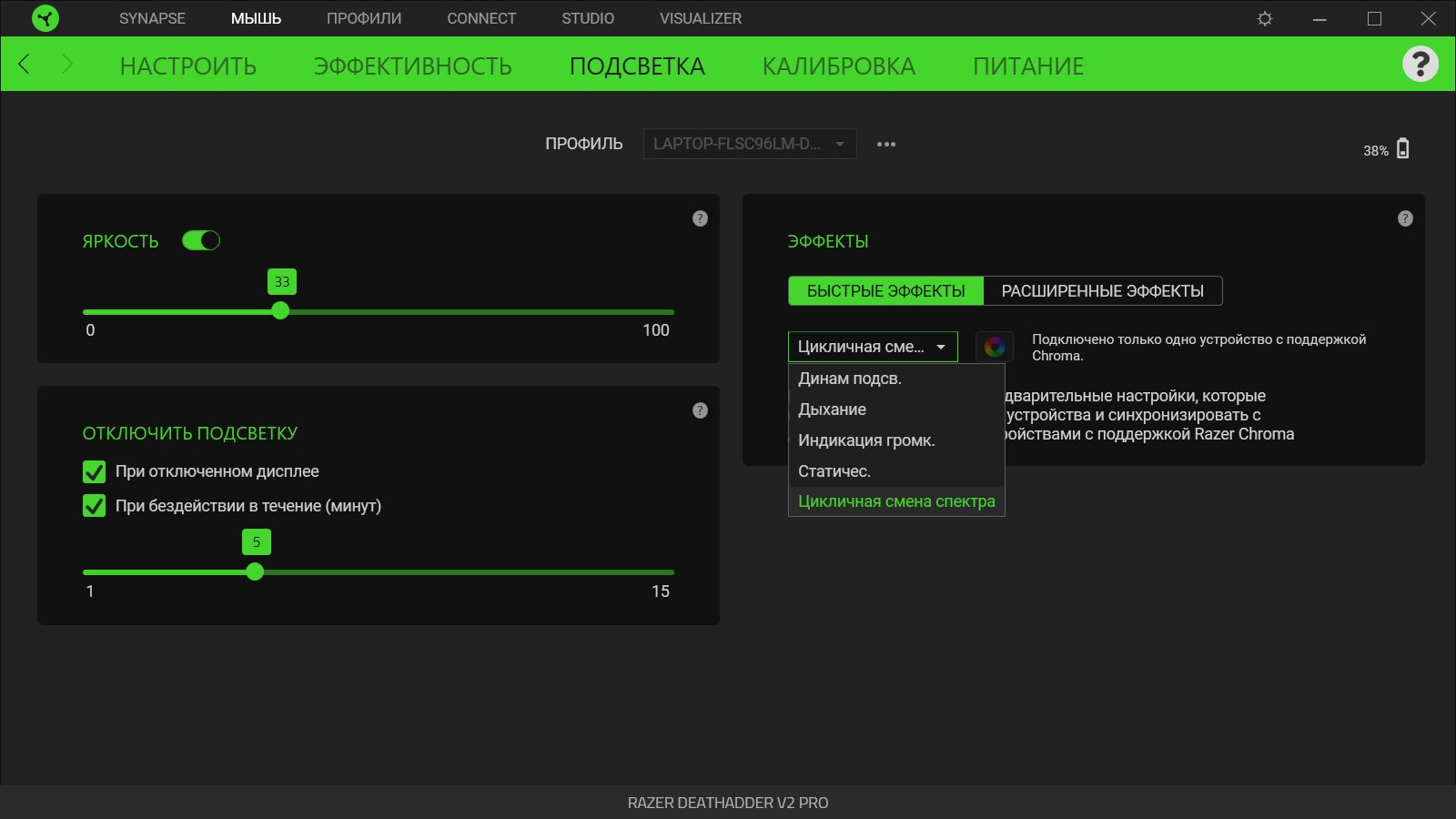This screenshot has width=1456, height=819.
Task: Select БЫСТРЫЕ ЭФФЕКТЫ button
Action: click(886, 291)
